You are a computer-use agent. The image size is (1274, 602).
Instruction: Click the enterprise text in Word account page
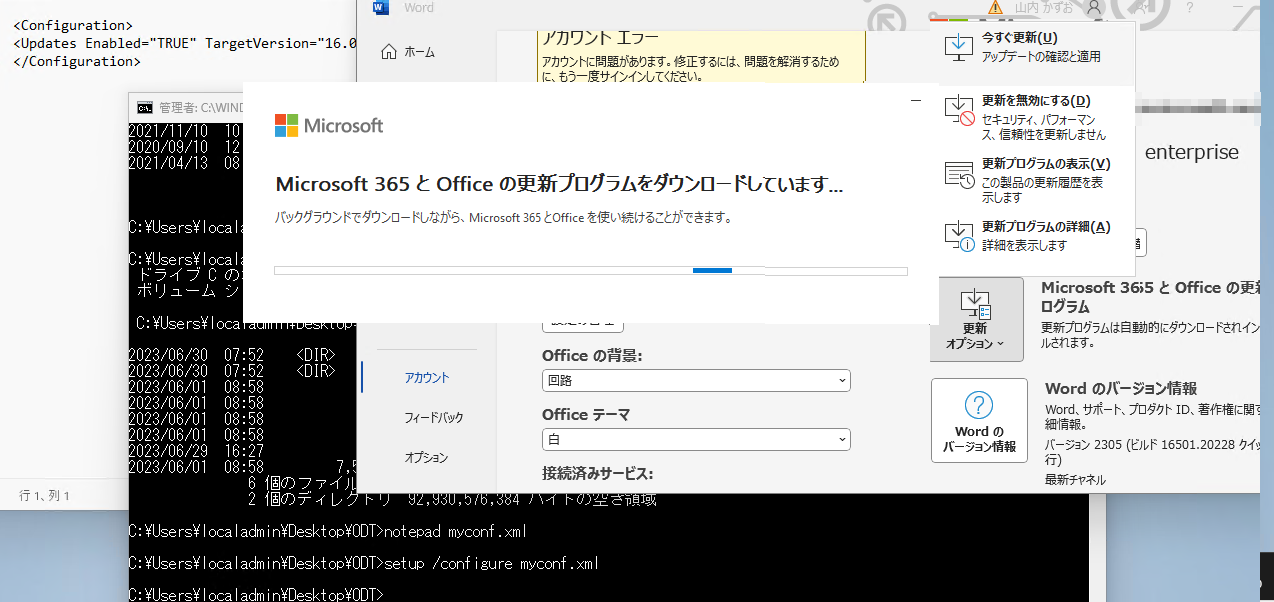pos(1192,153)
